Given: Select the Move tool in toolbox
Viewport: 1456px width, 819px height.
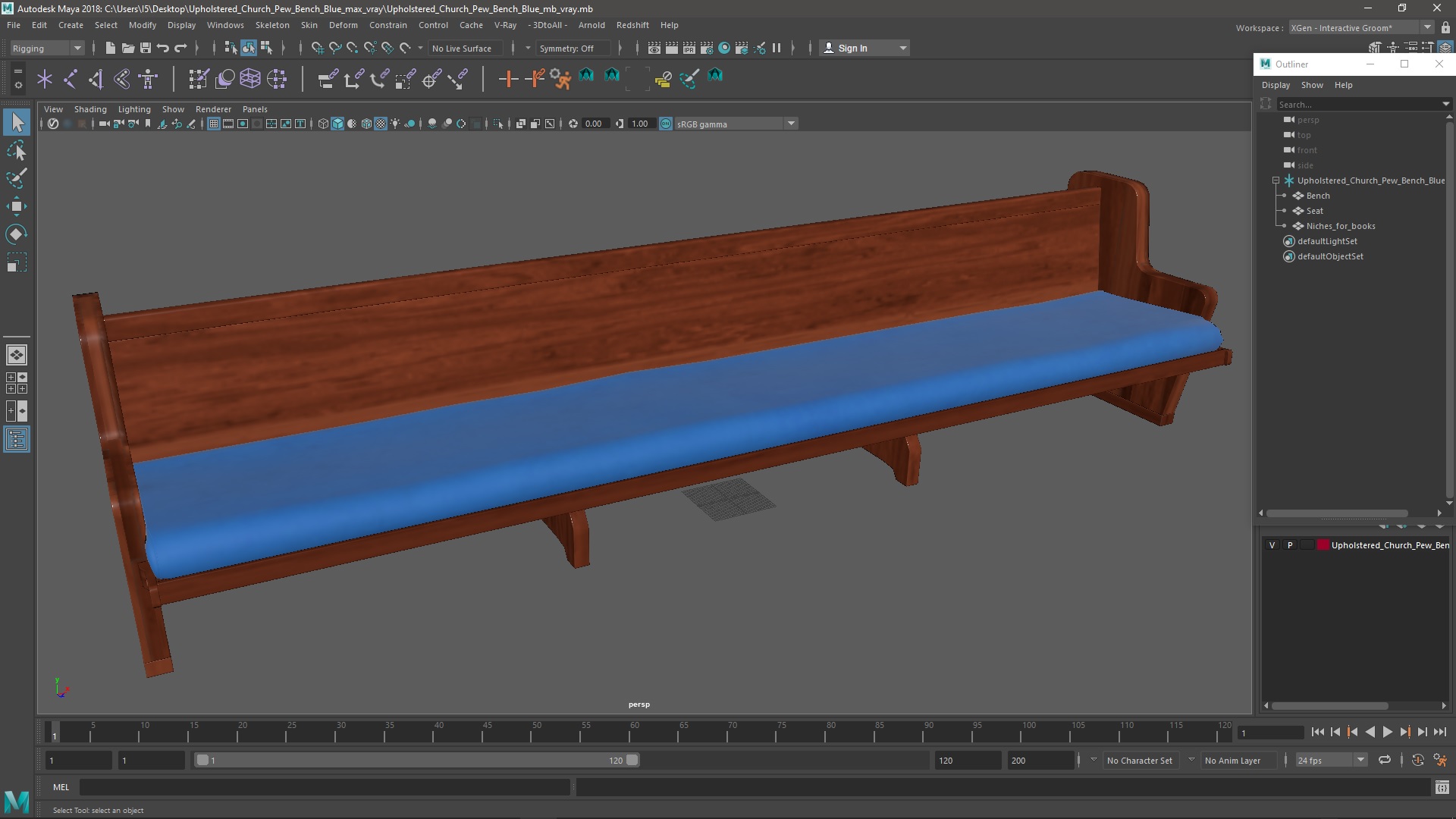Looking at the screenshot, I should click(x=17, y=206).
